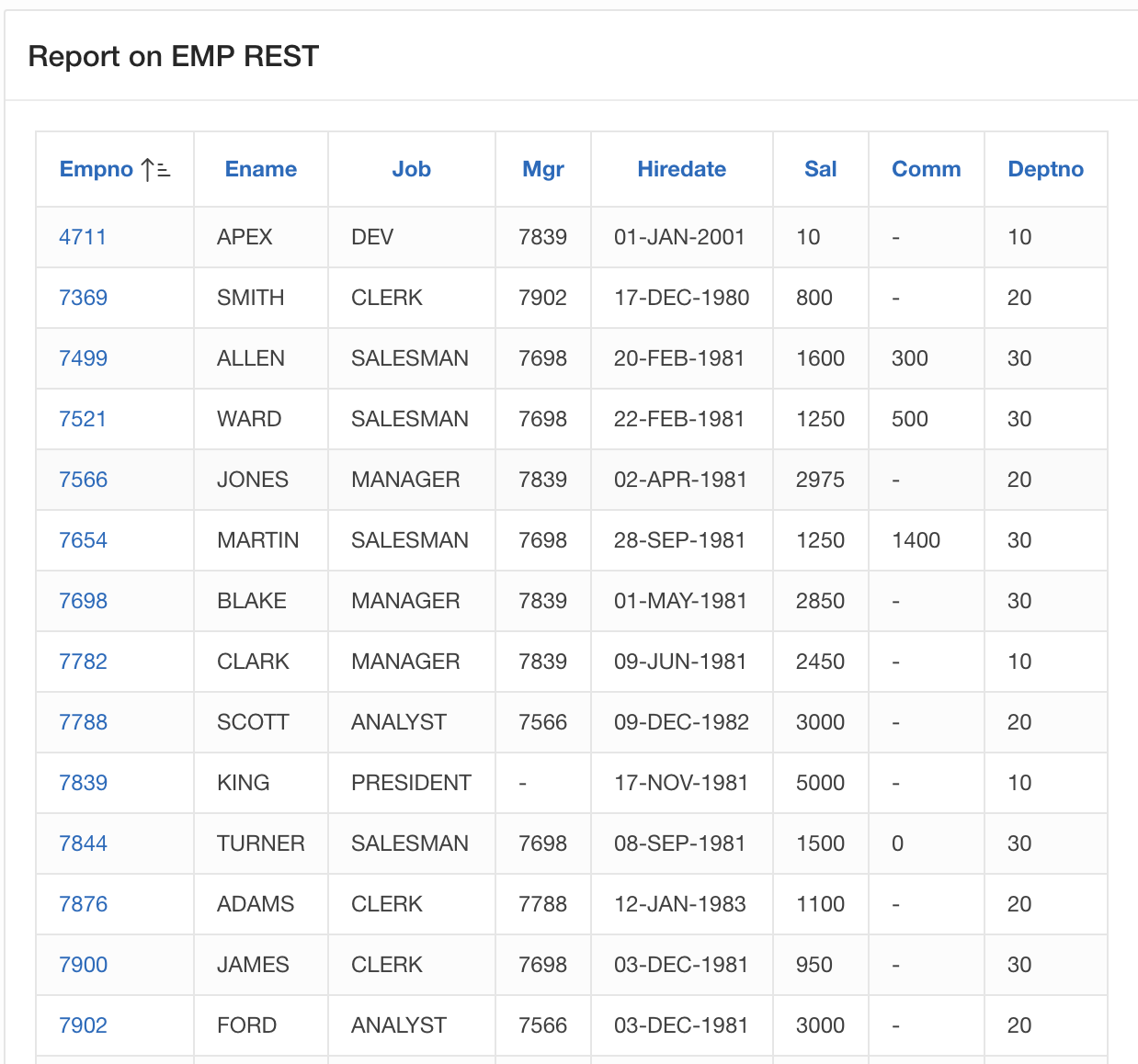
Task: Open the 7521 WARD record link
Action: pos(83,419)
